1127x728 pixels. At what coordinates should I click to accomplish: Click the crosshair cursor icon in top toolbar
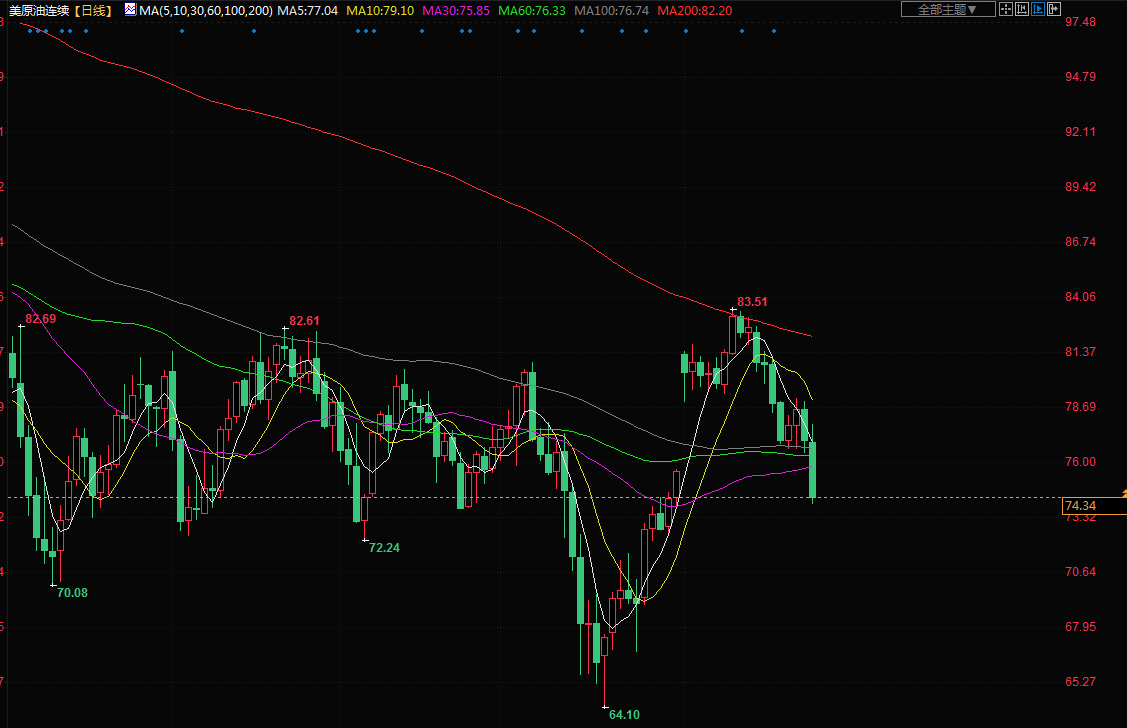(x=1006, y=9)
